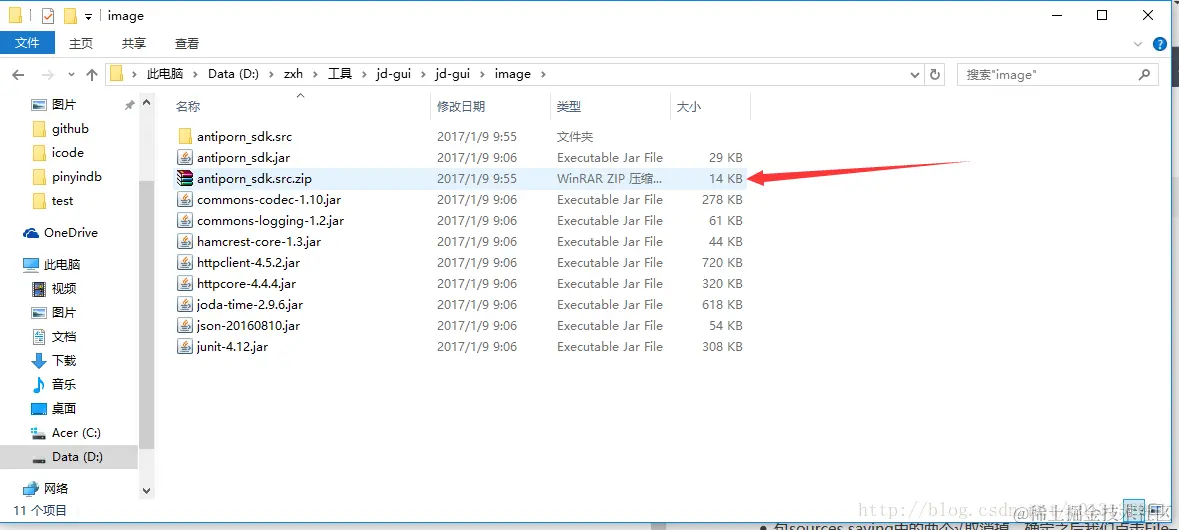Click the quick access new folder icon
Screen dimensions: 1179x530
tap(71, 16)
